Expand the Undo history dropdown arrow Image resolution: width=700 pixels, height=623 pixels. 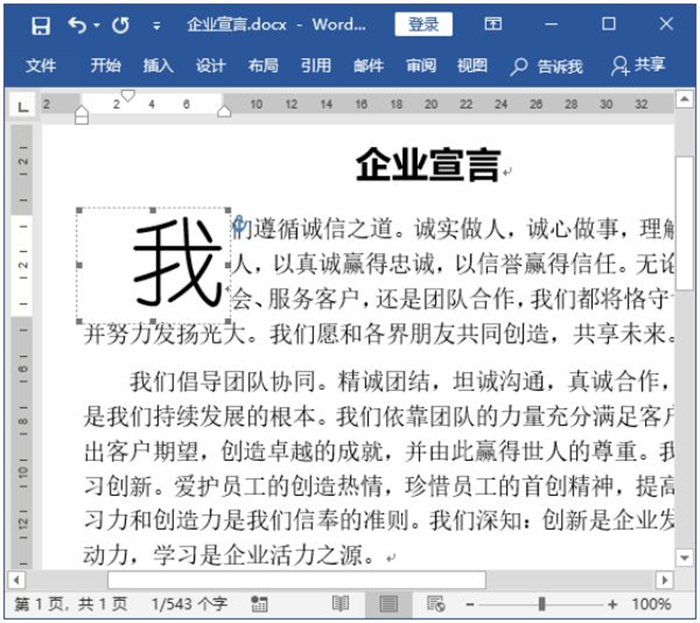click(x=97, y=25)
